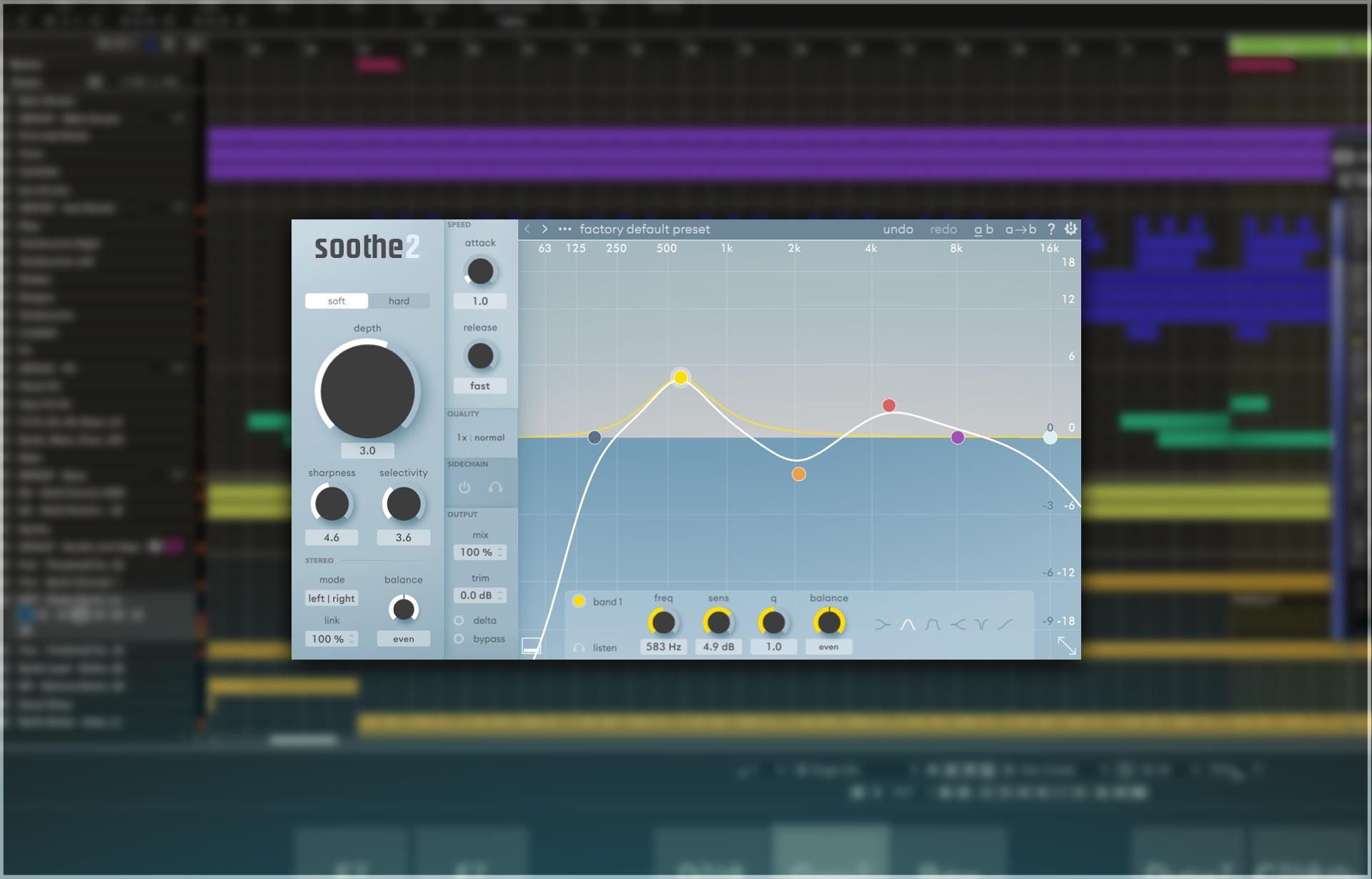The height and width of the screenshot is (879, 1372).
Task: Go to the previous preset arrow
Action: click(x=527, y=229)
